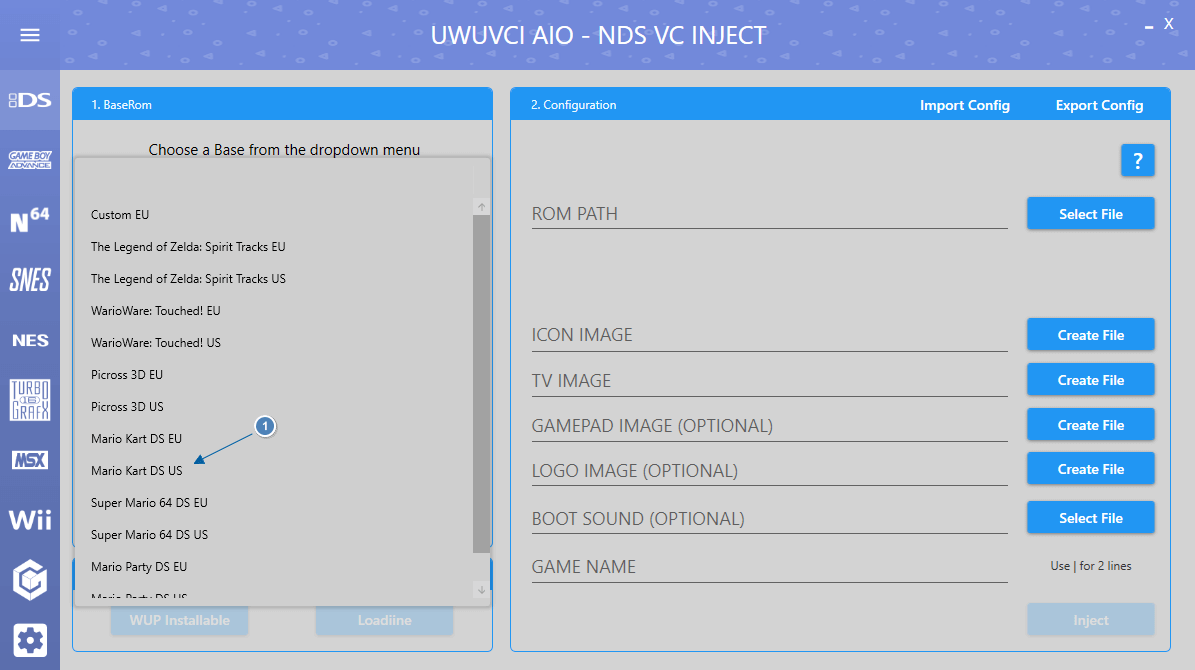The image size is (1195, 670).
Task: Click the question mark help button
Action: pyautogui.click(x=1137, y=160)
